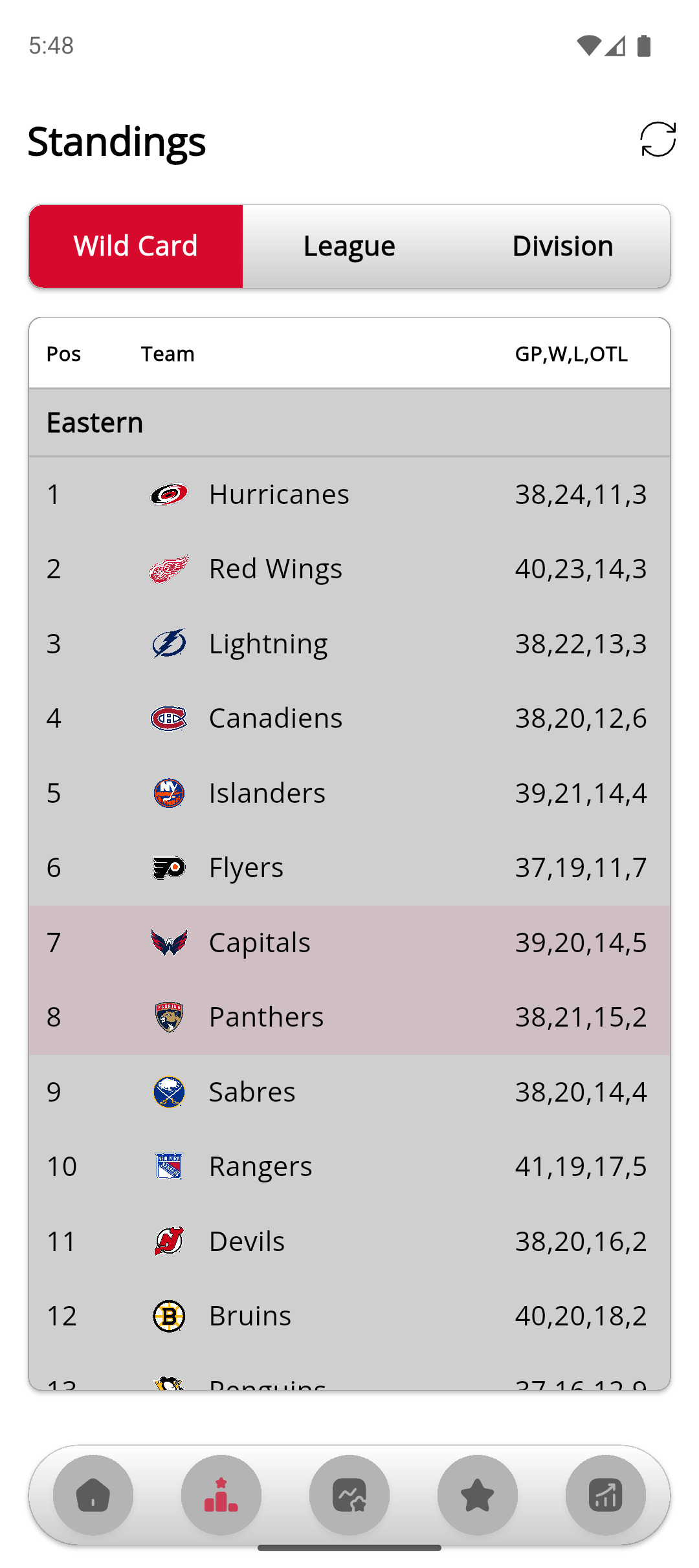
Task: Open favorites via the star icon
Action: pos(478,1495)
